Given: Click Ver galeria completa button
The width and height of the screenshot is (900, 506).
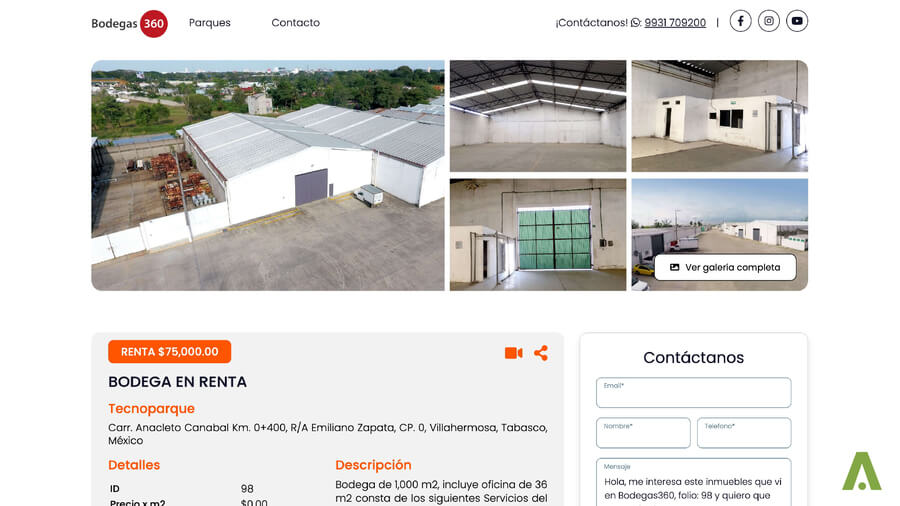Looking at the screenshot, I should click(x=726, y=267).
